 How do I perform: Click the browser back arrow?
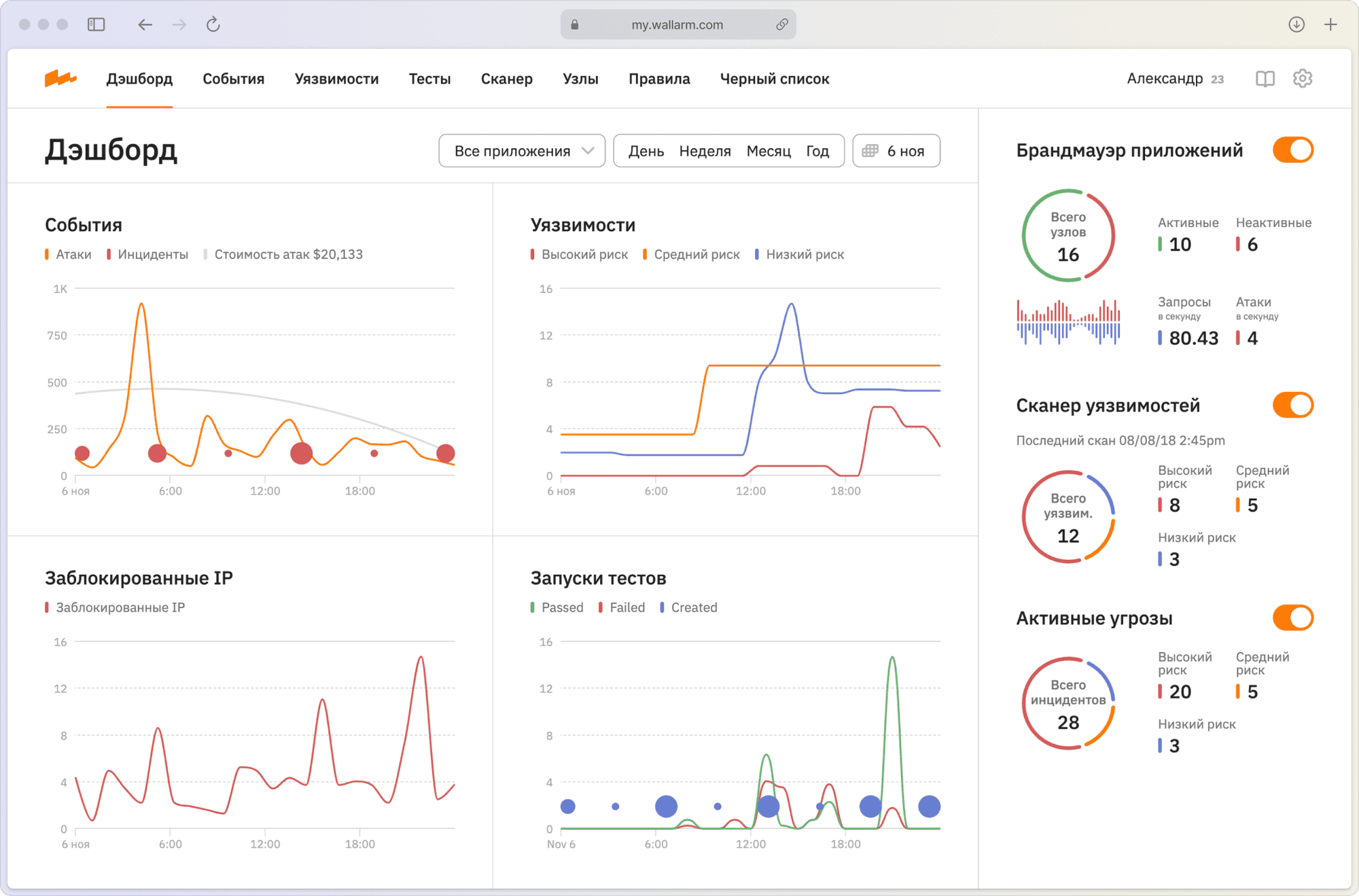145,24
